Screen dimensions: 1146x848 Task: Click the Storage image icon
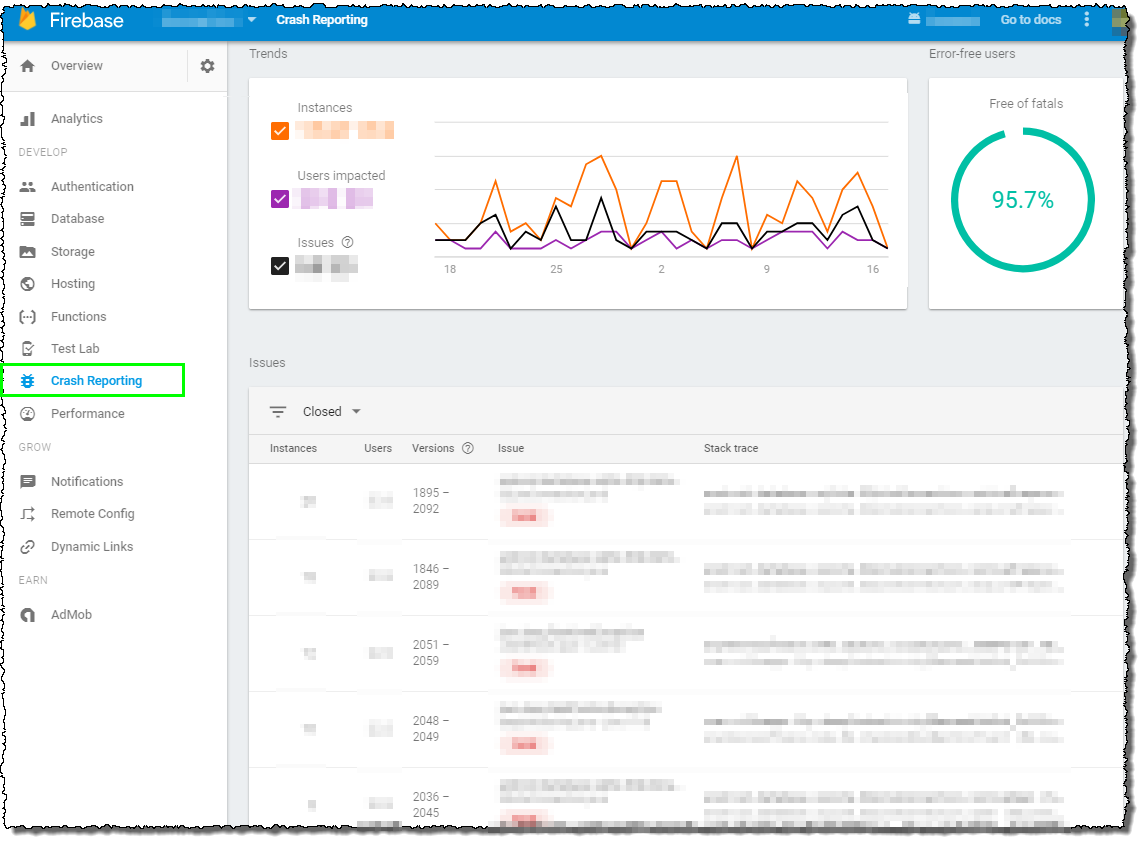tap(28, 252)
